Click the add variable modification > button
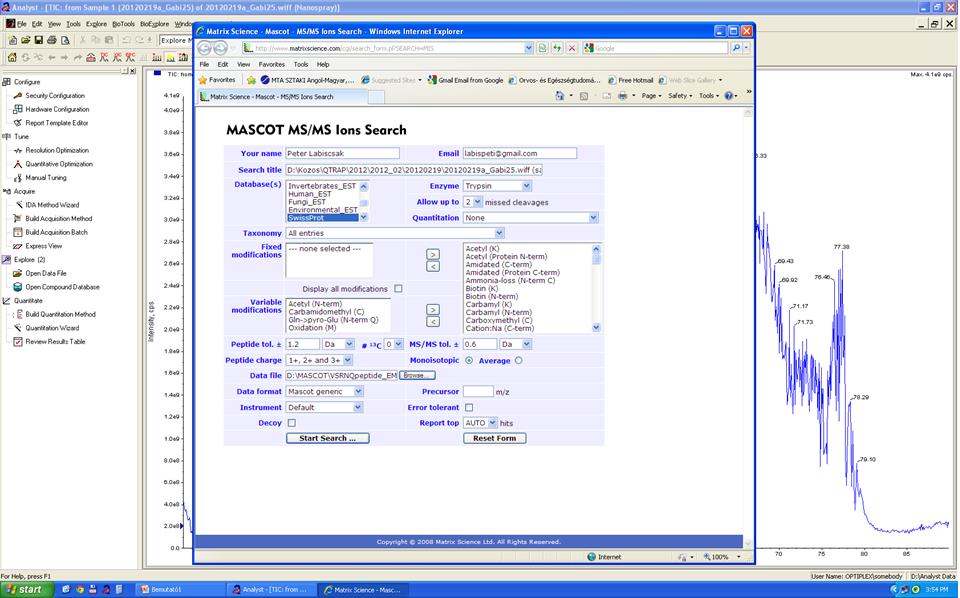The width and height of the screenshot is (960, 598). (433, 310)
